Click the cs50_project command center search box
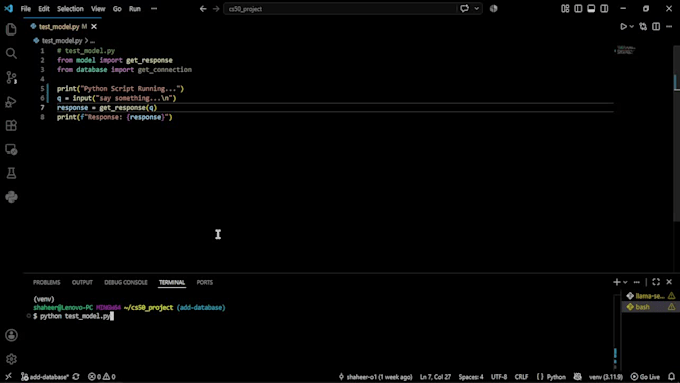The width and height of the screenshot is (680, 383). (x=340, y=9)
